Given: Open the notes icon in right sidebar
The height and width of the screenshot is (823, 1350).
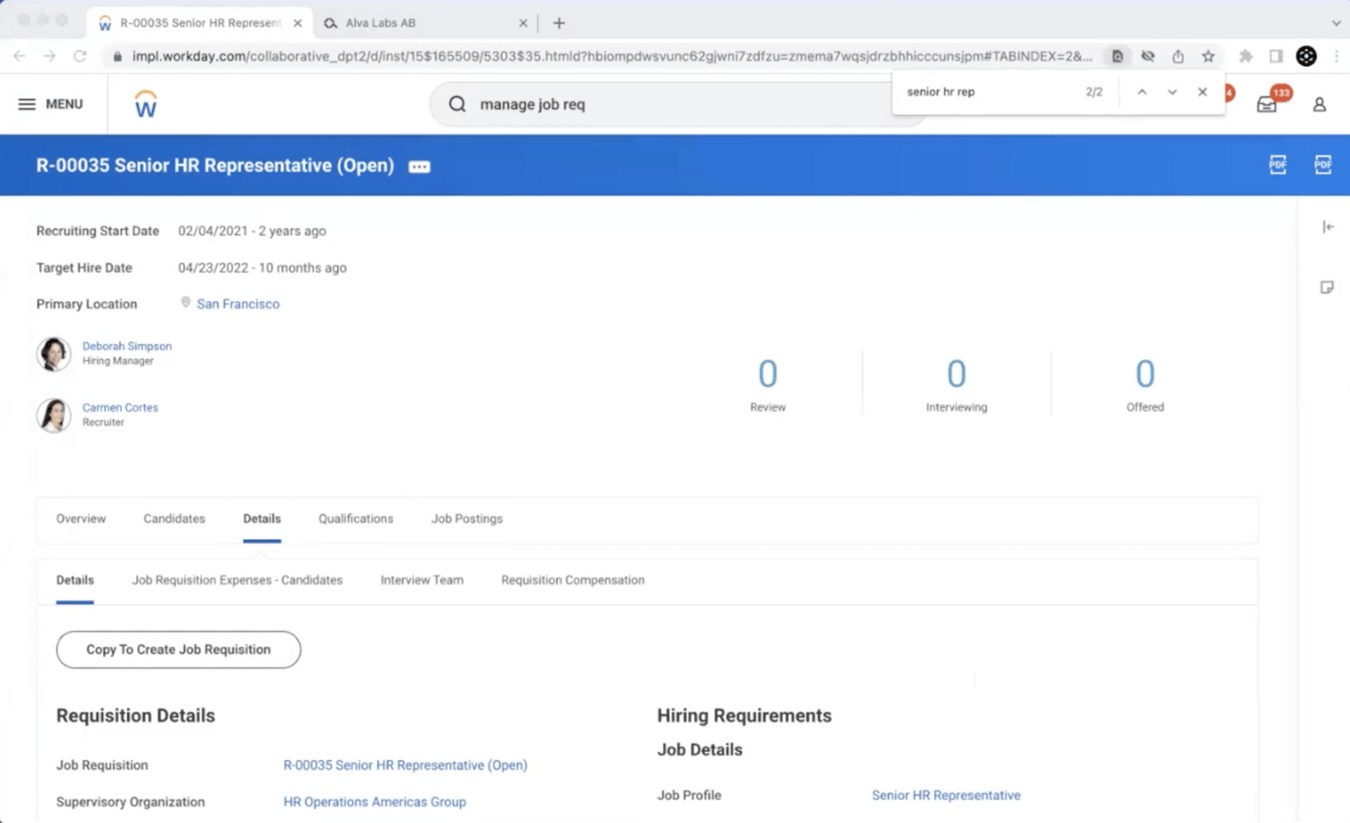Looking at the screenshot, I should pos(1327,287).
